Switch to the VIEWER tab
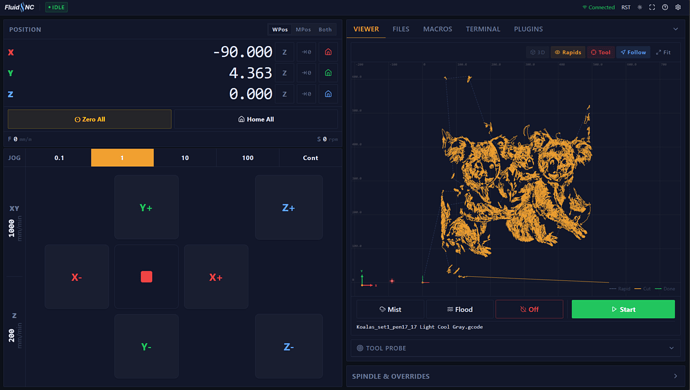 click(366, 29)
